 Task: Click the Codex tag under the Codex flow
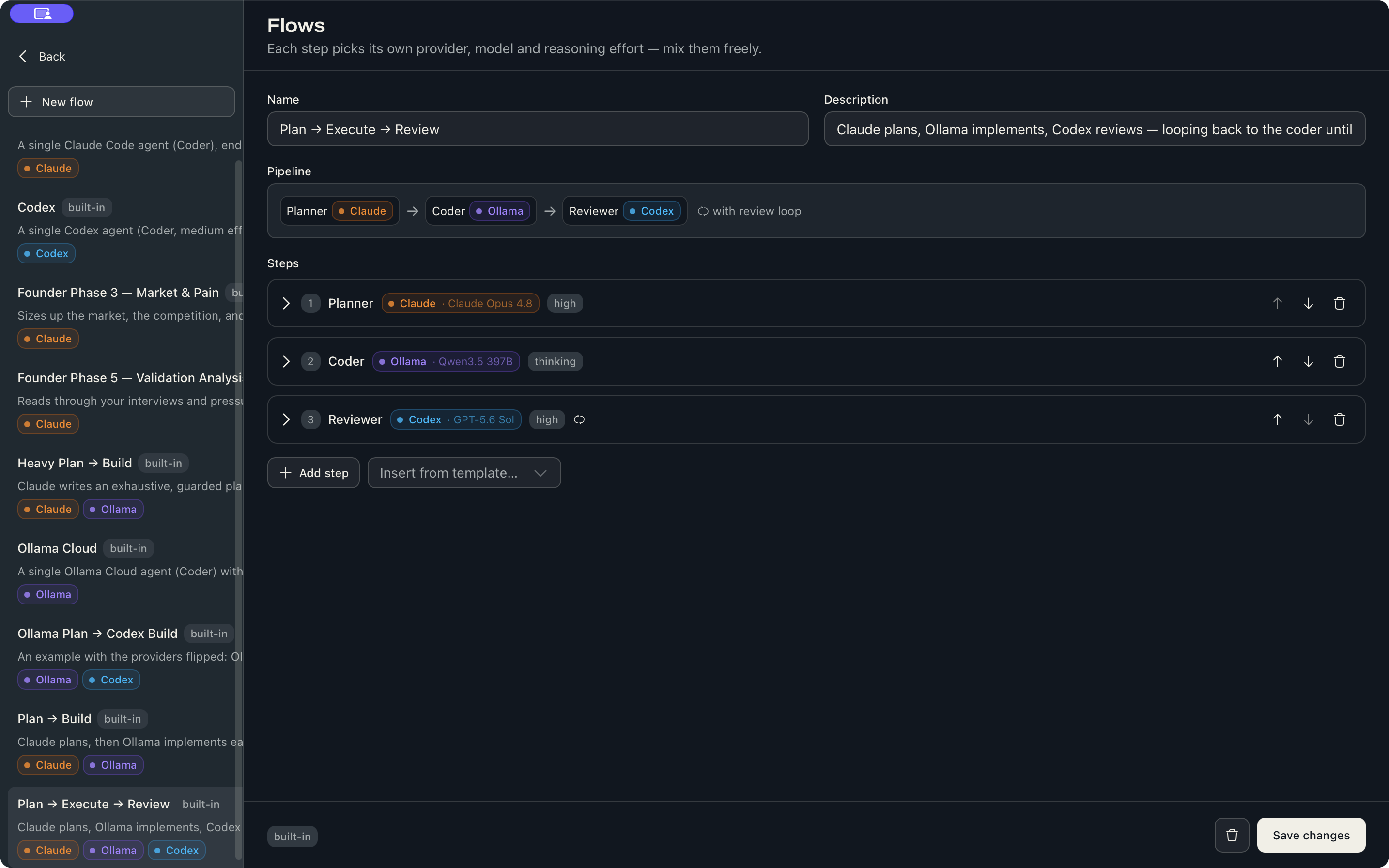coord(46,253)
